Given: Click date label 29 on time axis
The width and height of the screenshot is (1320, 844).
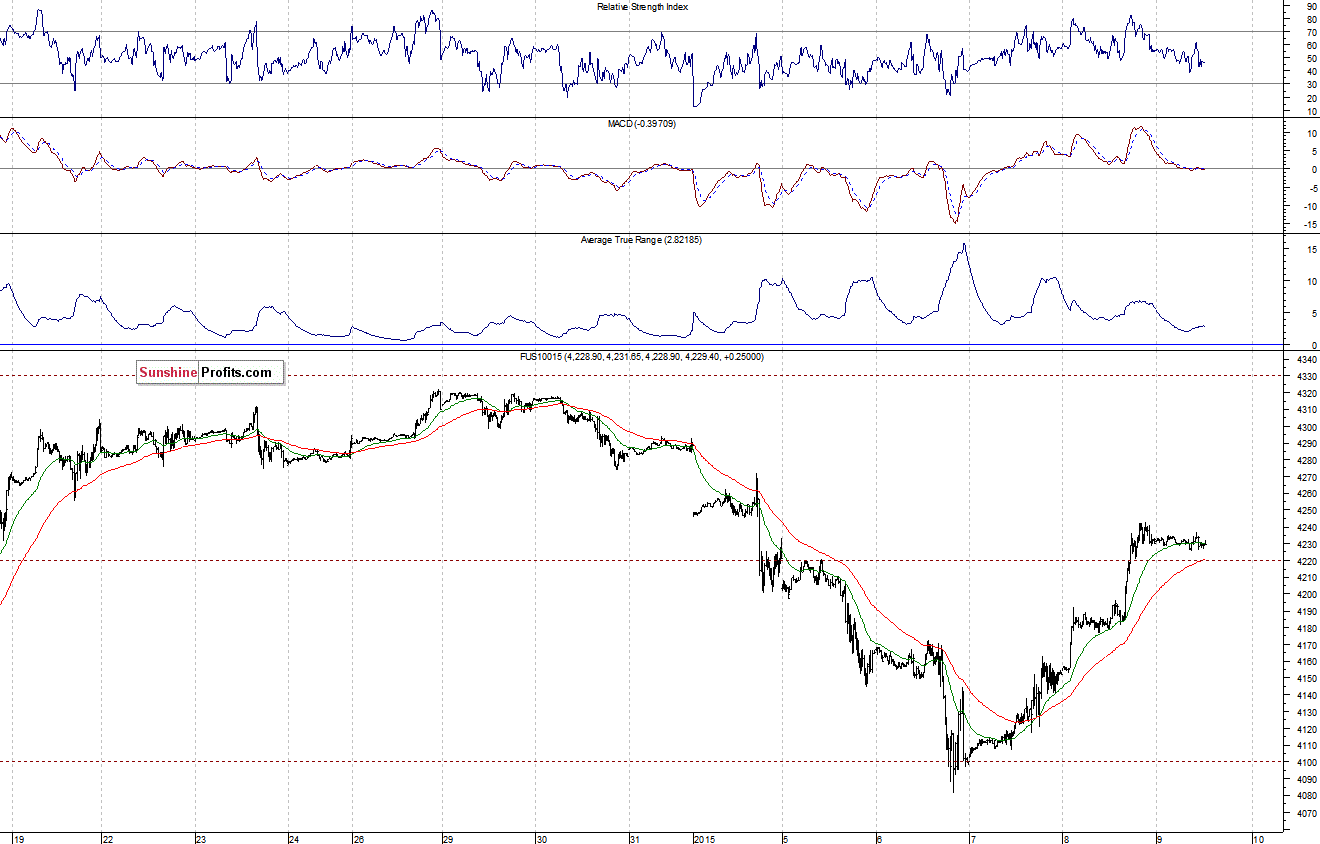Looking at the screenshot, I should (x=449, y=839).
